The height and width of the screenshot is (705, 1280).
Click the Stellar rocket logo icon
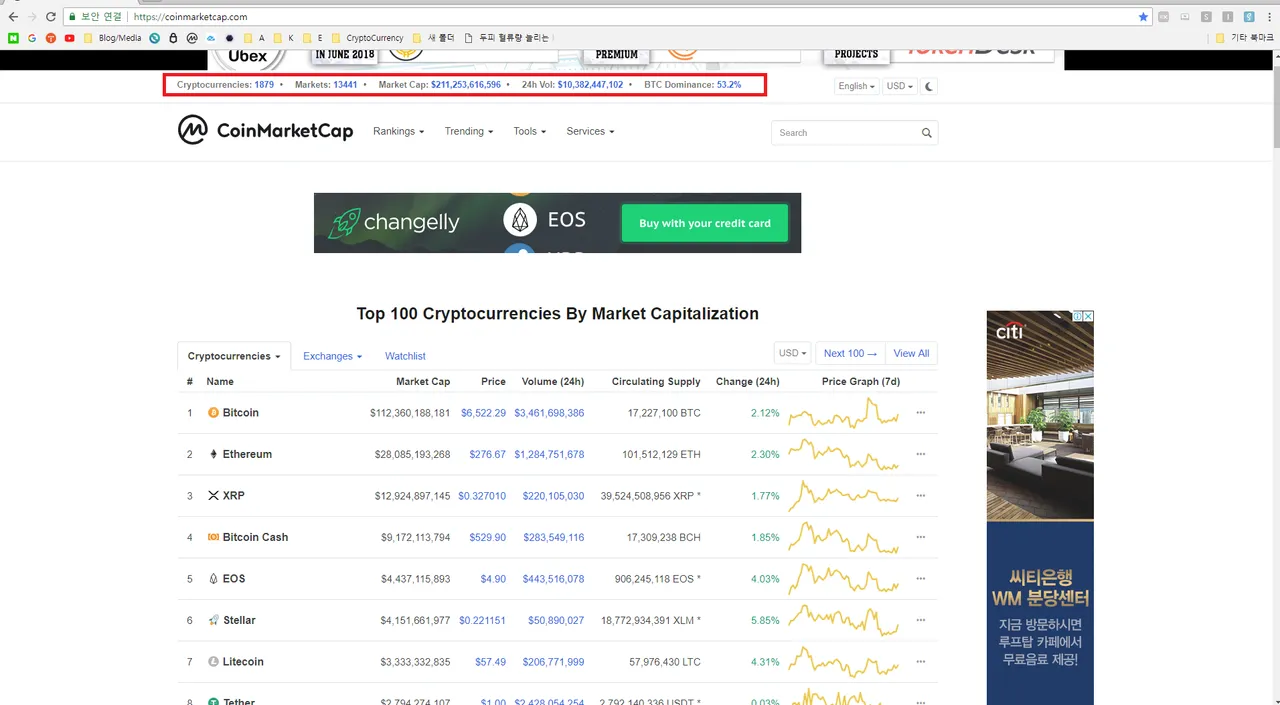tap(213, 620)
